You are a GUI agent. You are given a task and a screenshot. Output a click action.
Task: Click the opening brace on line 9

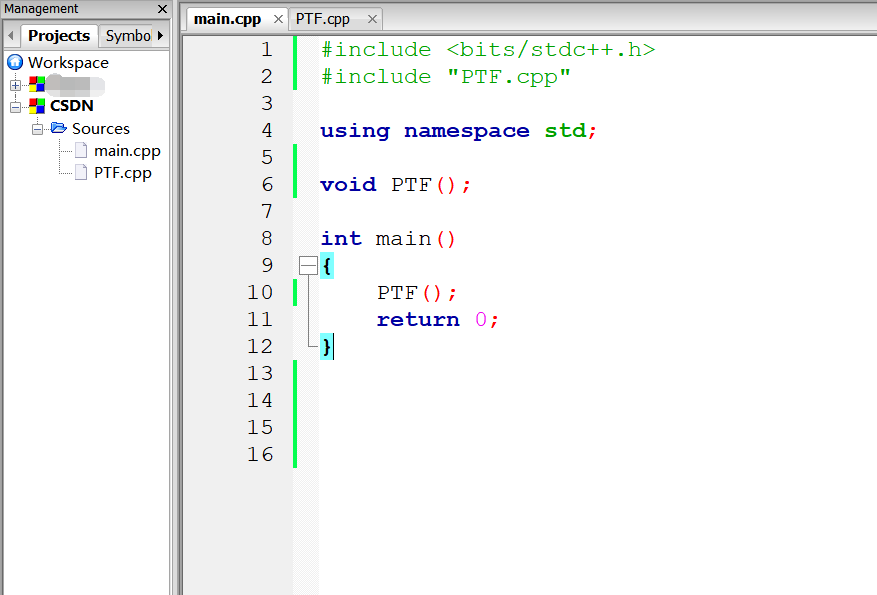327,266
